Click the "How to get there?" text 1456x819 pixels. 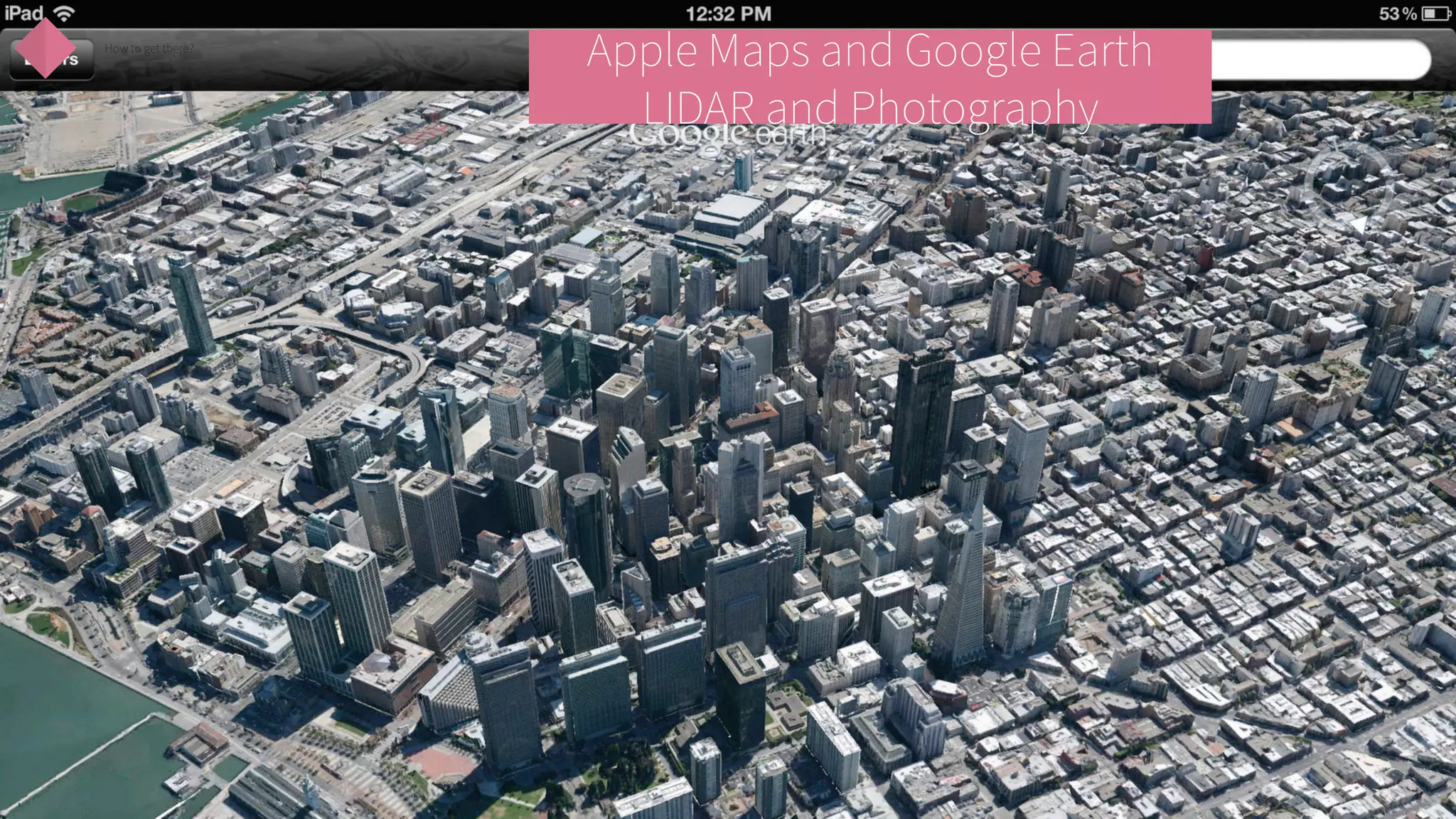[149, 48]
